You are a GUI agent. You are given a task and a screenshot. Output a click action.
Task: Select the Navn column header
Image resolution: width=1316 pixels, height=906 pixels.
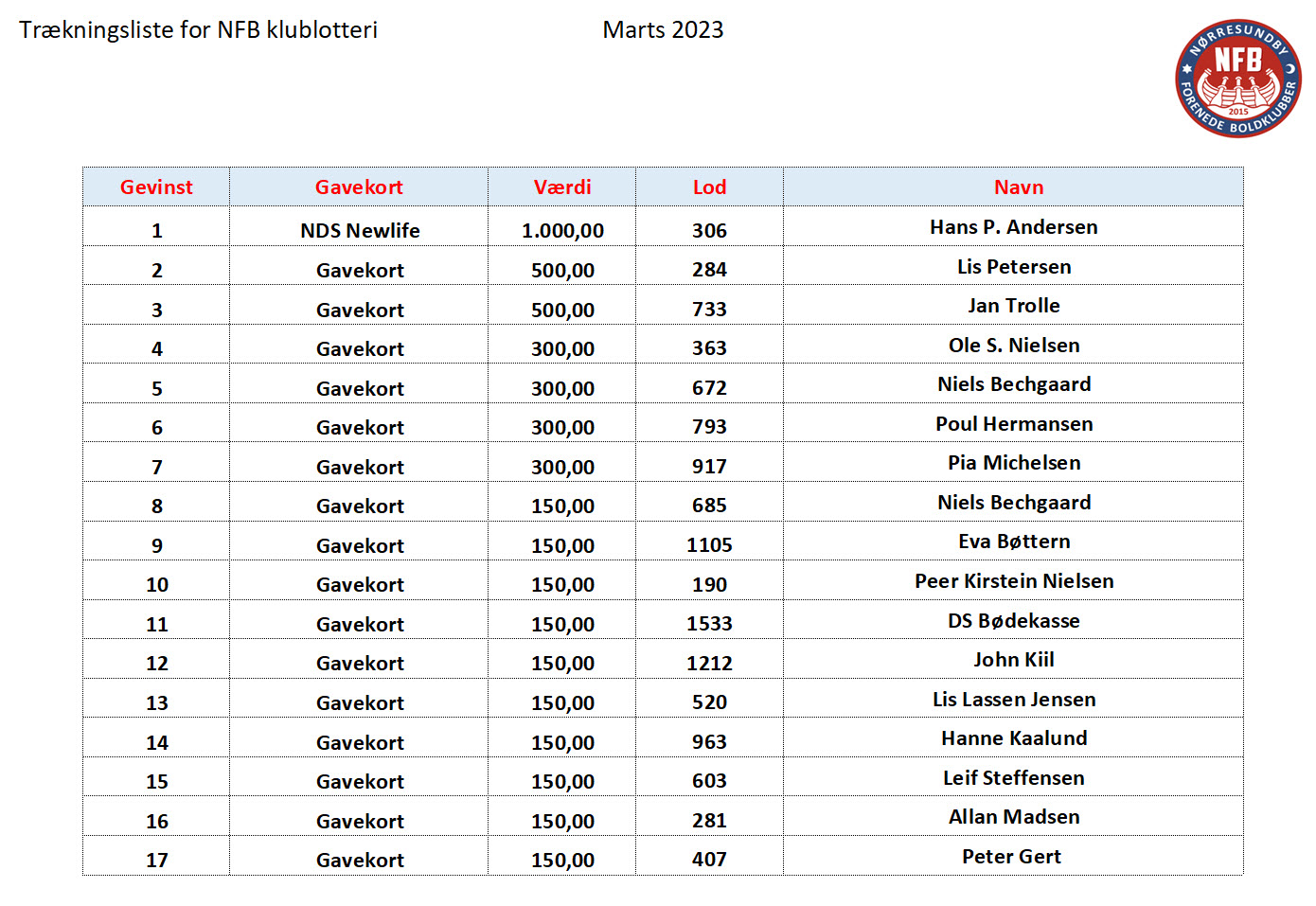tap(1019, 187)
